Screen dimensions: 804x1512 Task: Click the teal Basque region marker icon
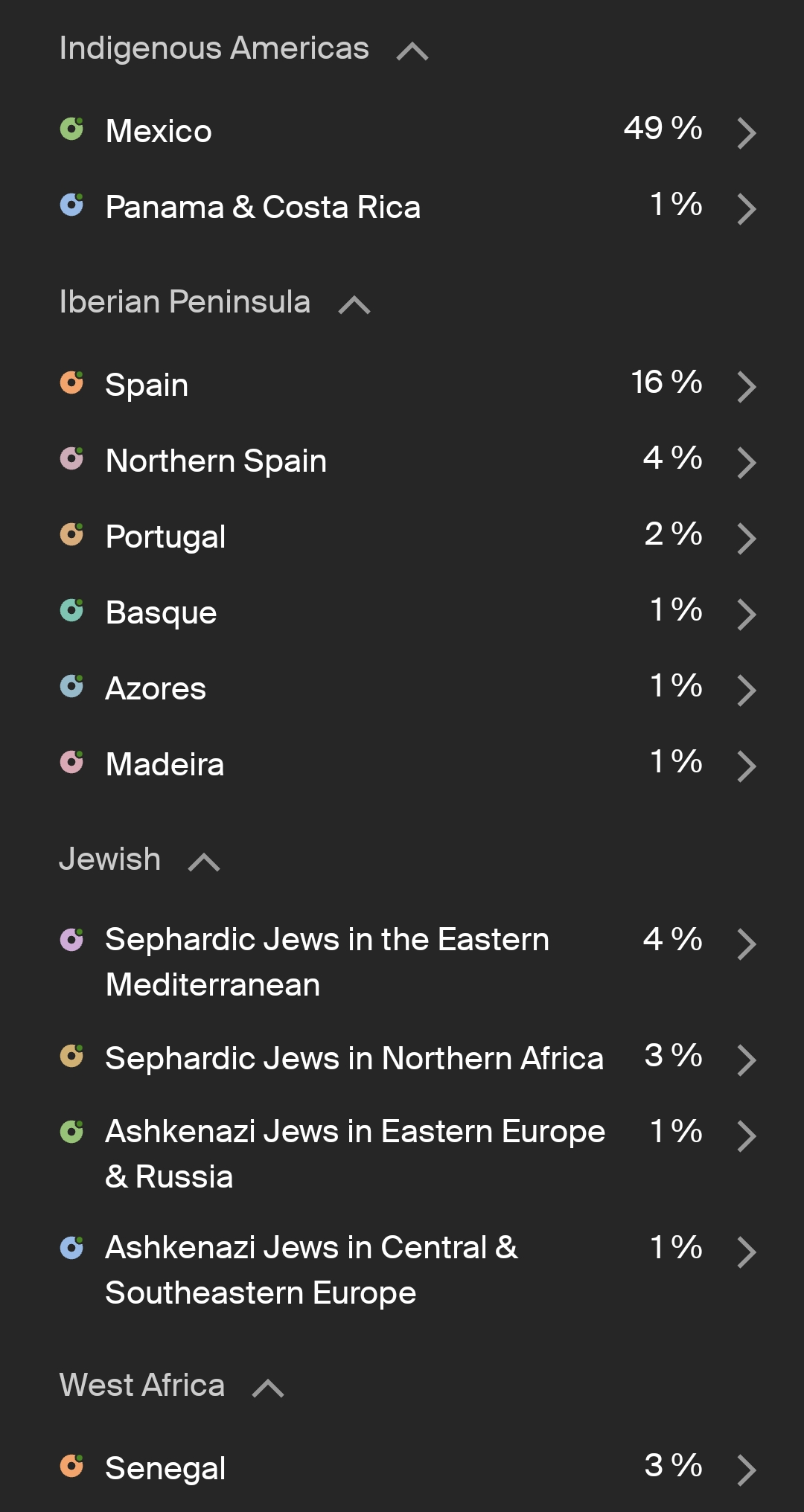click(71, 611)
